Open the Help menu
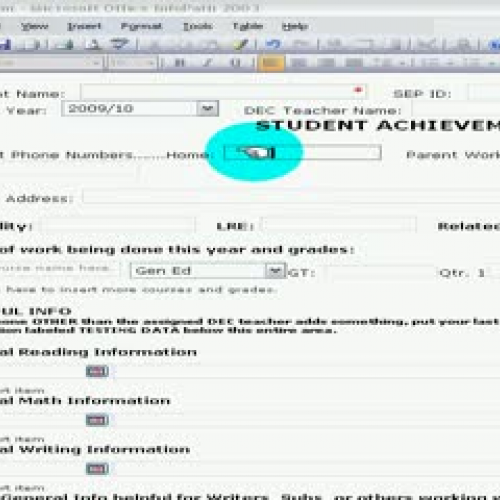The height and width of the screenshot is (500, 500). pos(295,26)
